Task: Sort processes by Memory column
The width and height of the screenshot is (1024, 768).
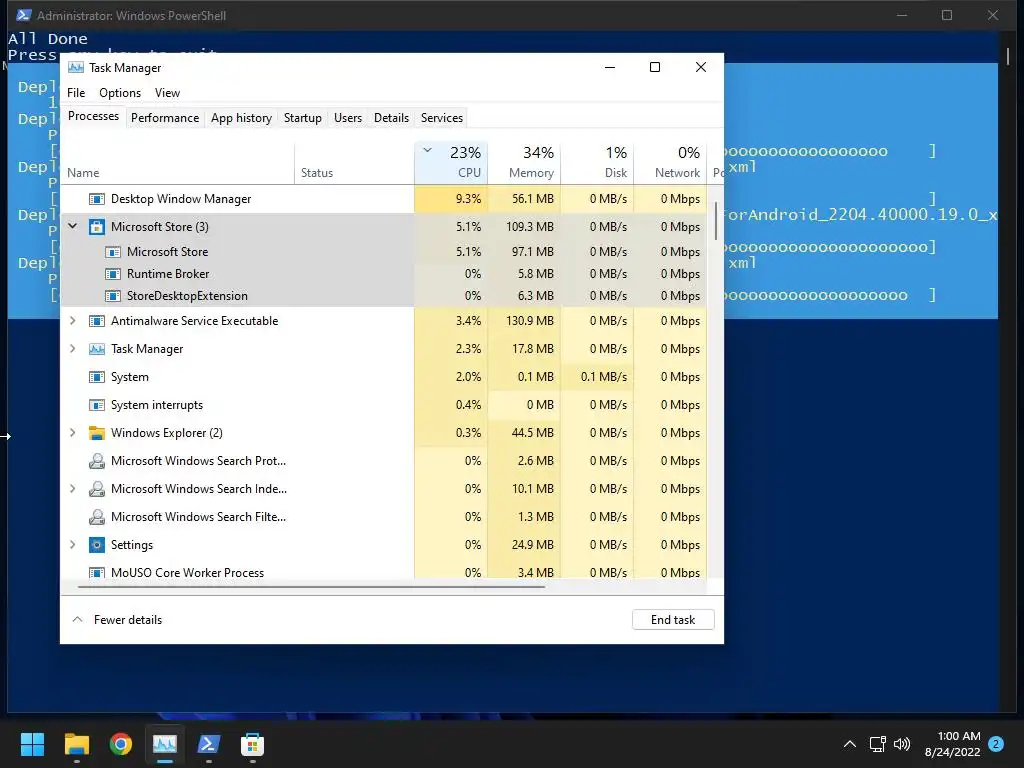Action: coord(524,163)
